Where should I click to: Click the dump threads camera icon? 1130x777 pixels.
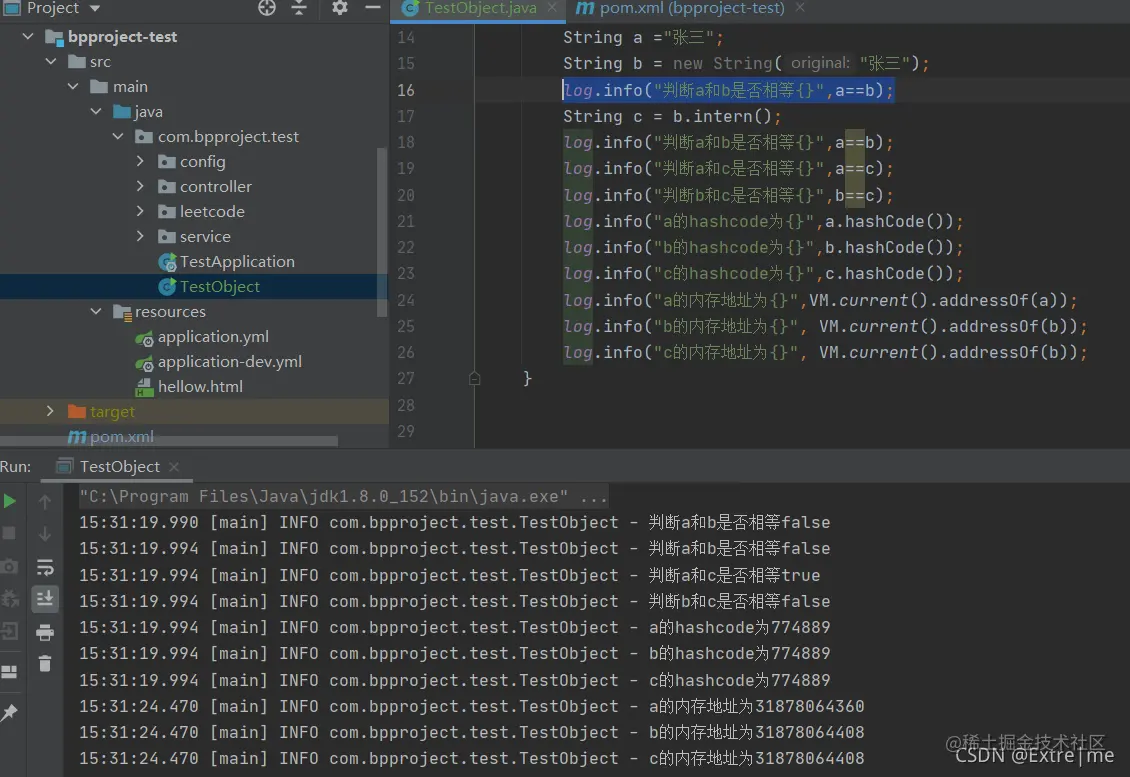(9, 567)
